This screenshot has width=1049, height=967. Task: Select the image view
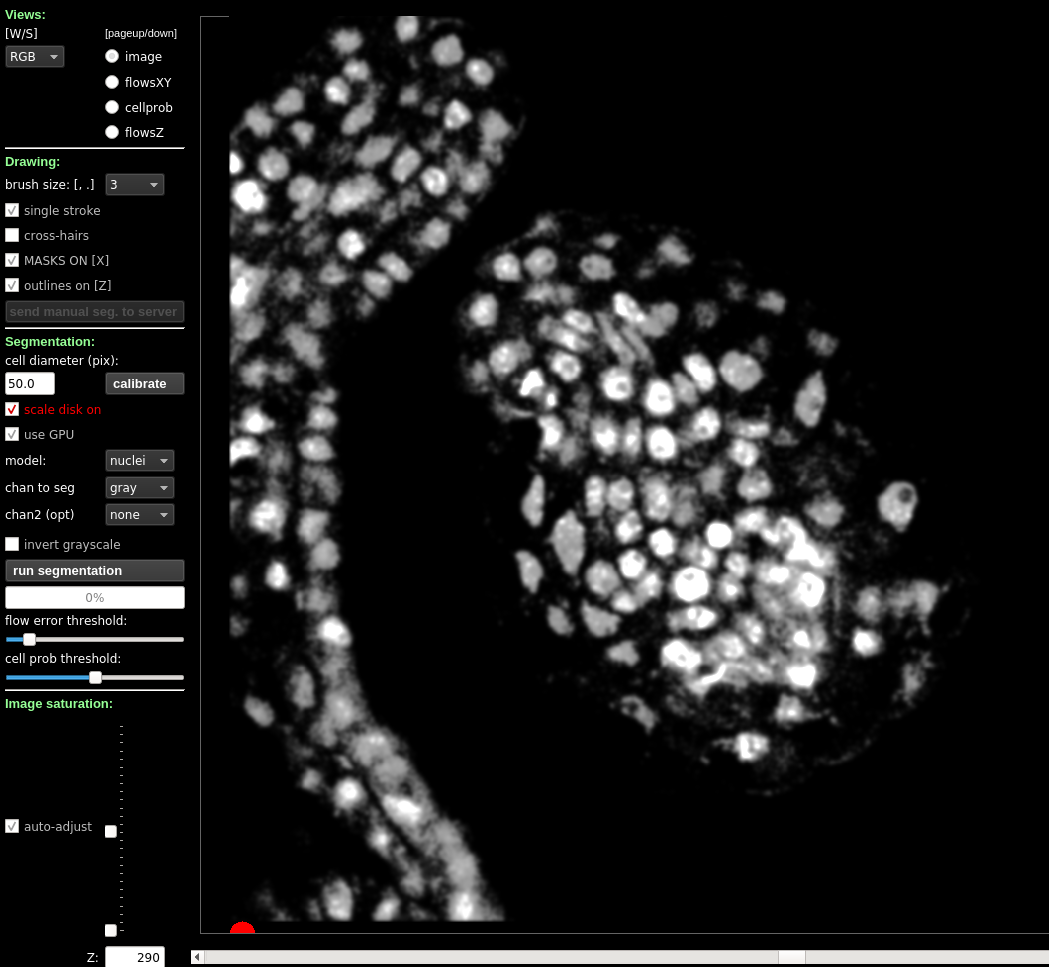(112, 56)
